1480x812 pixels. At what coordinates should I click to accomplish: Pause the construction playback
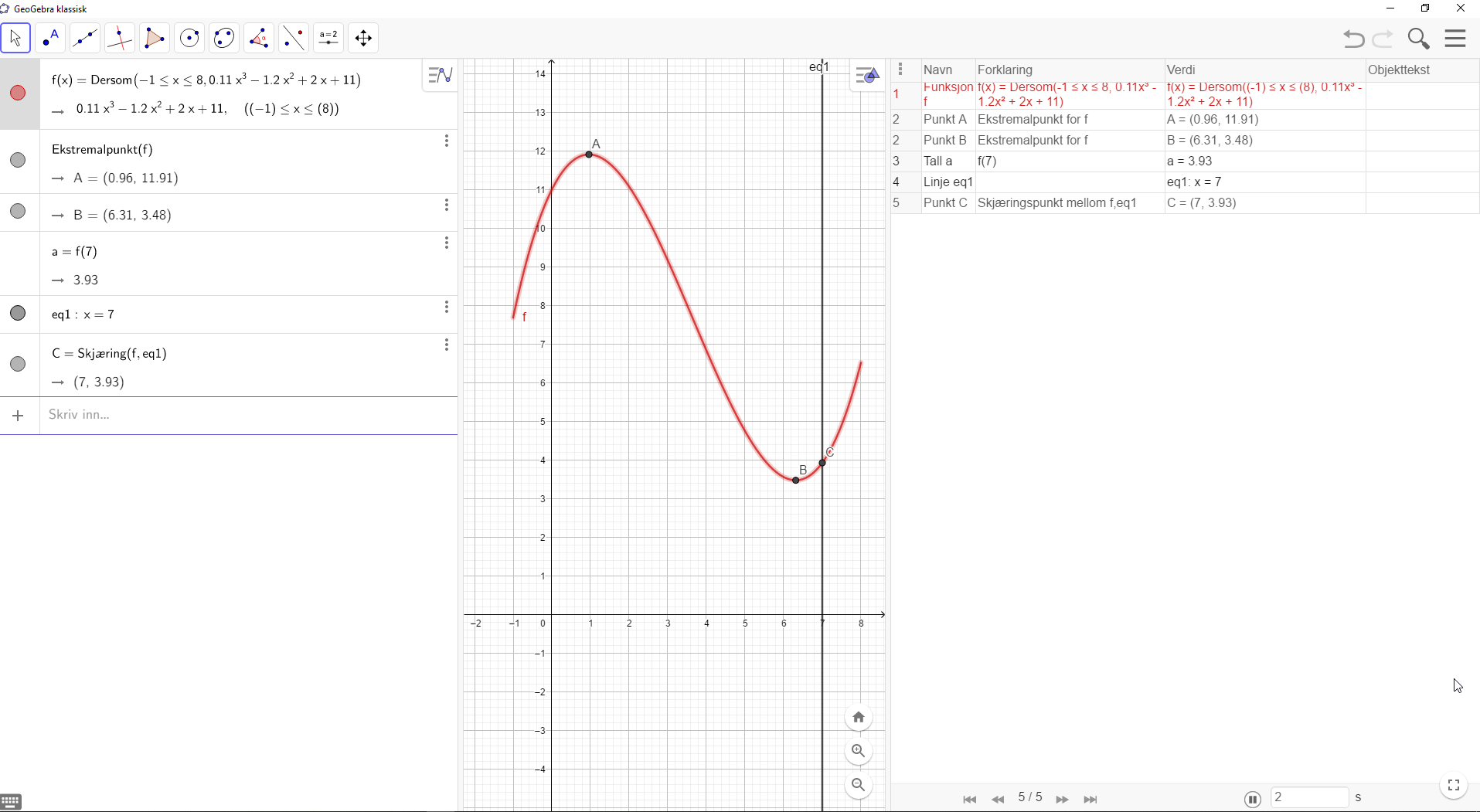pos(1253,800)
